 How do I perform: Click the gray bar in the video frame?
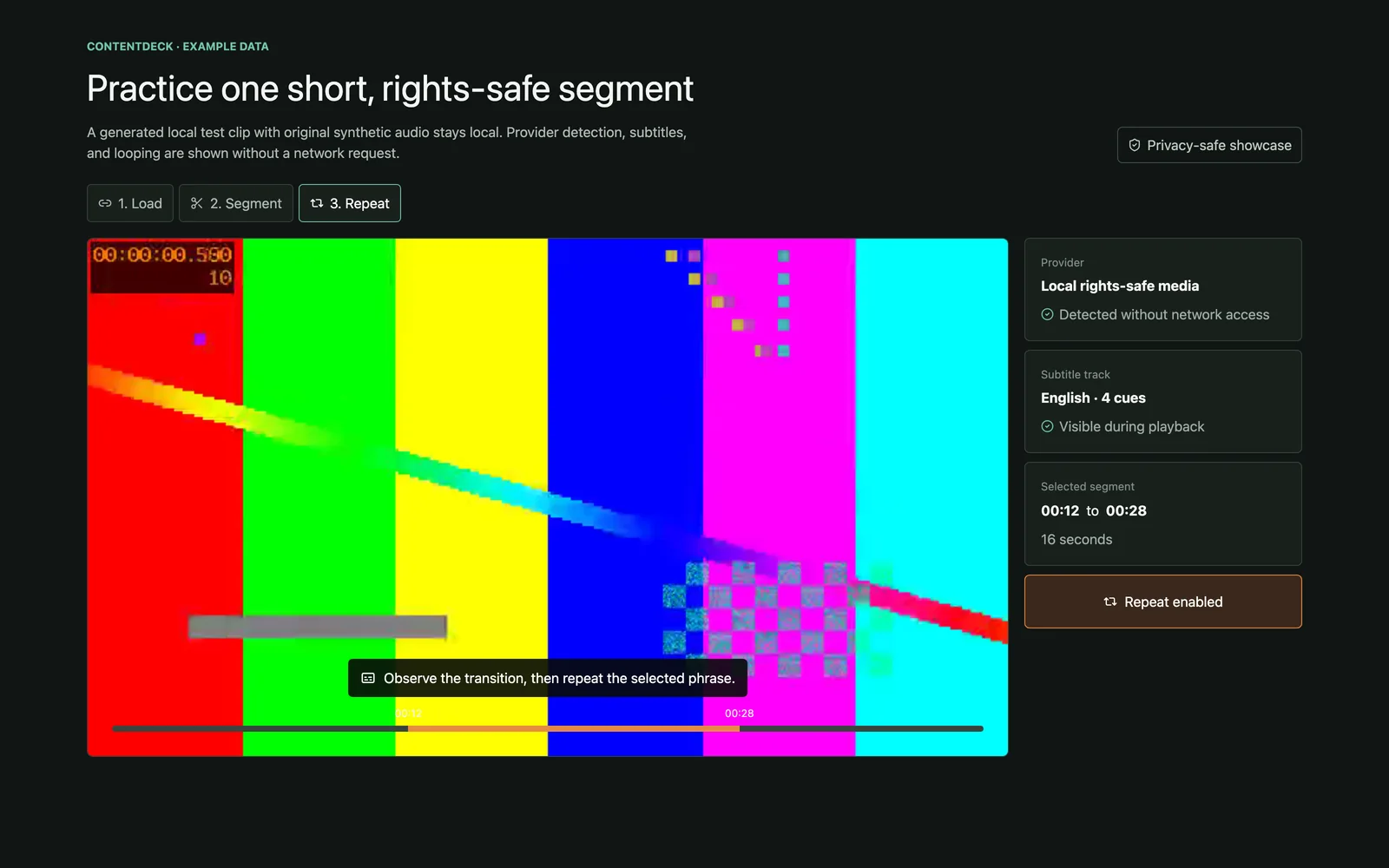click(318, 627)
